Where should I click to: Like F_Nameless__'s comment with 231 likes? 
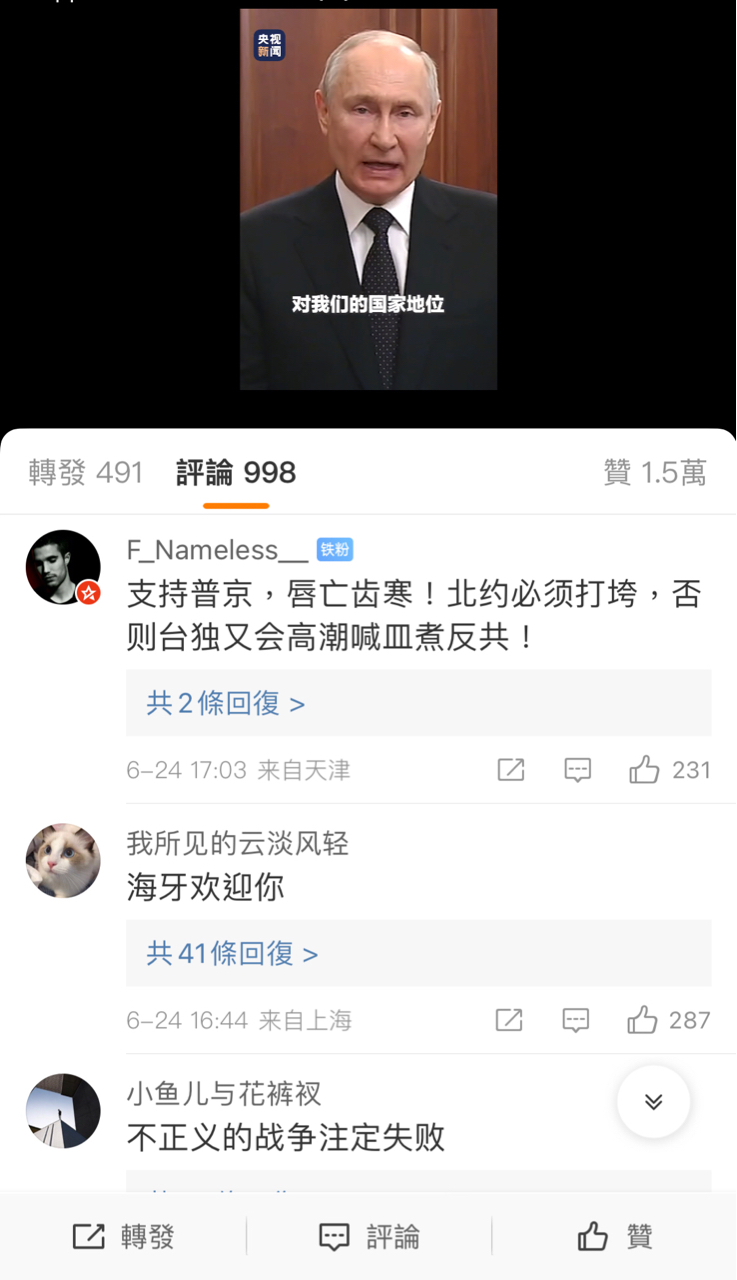[669, 770]
